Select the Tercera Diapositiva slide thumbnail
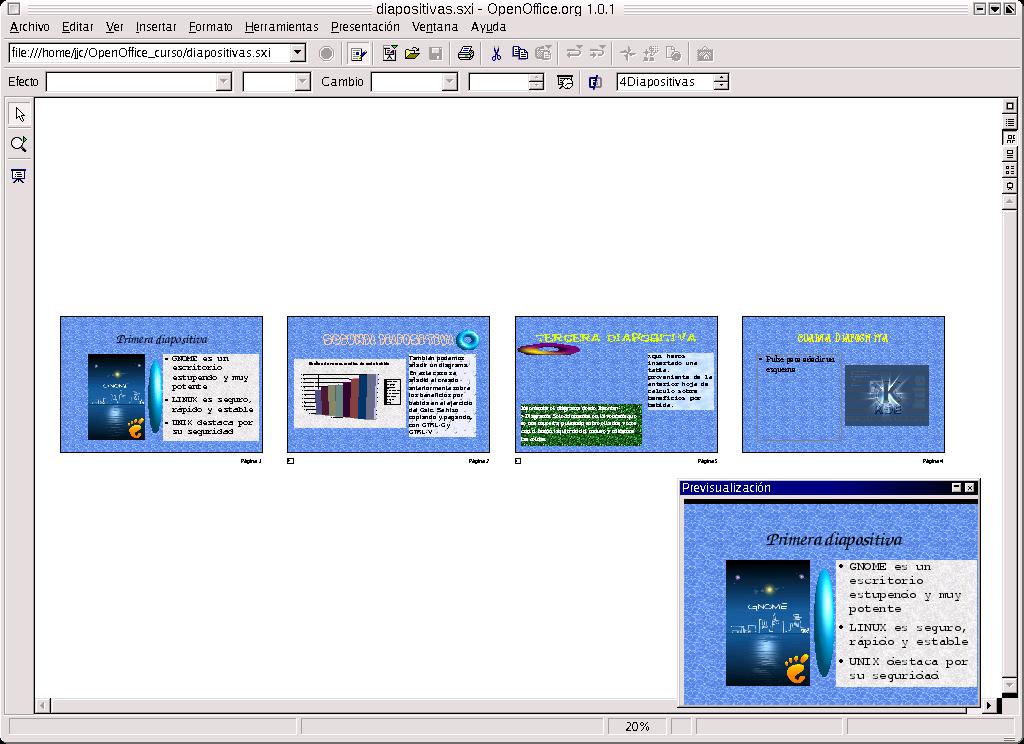Image resolution: width=1024 pixels, height=744 pixels. pos(616,385)
